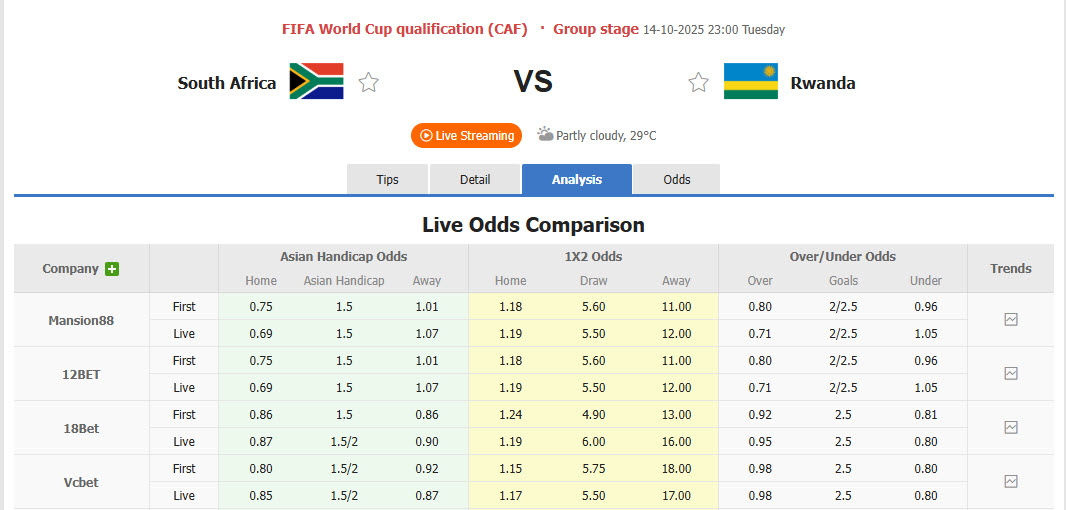Open Mansion88 odds trends chart icon
This screenshot has width=1066, height=510.
[x=1011, y=320]
